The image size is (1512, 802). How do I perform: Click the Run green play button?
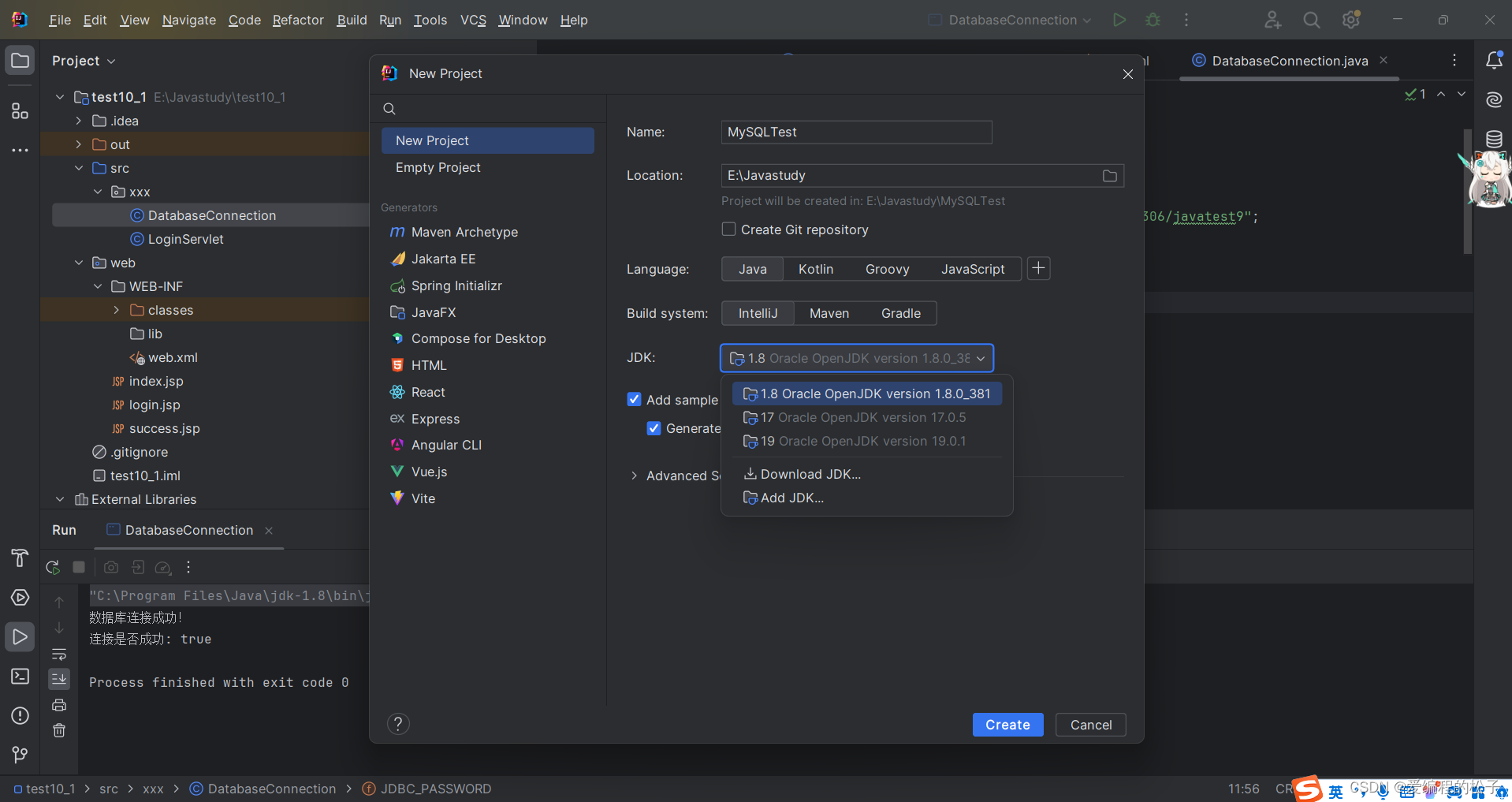coord(1119,20)
